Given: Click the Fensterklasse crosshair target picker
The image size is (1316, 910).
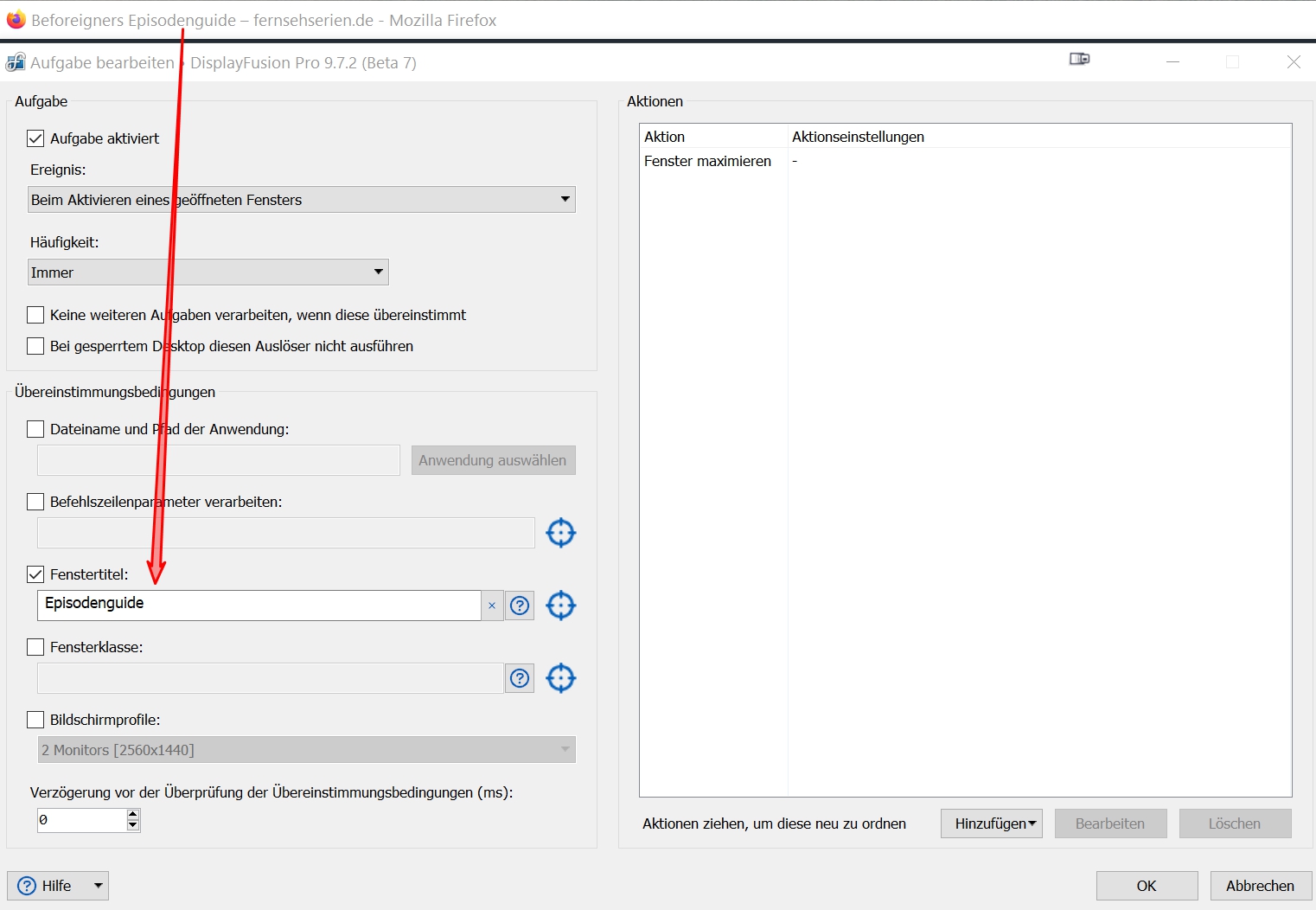Looking at the screenshot, I should pyautogui.click(x=561, y=678).
